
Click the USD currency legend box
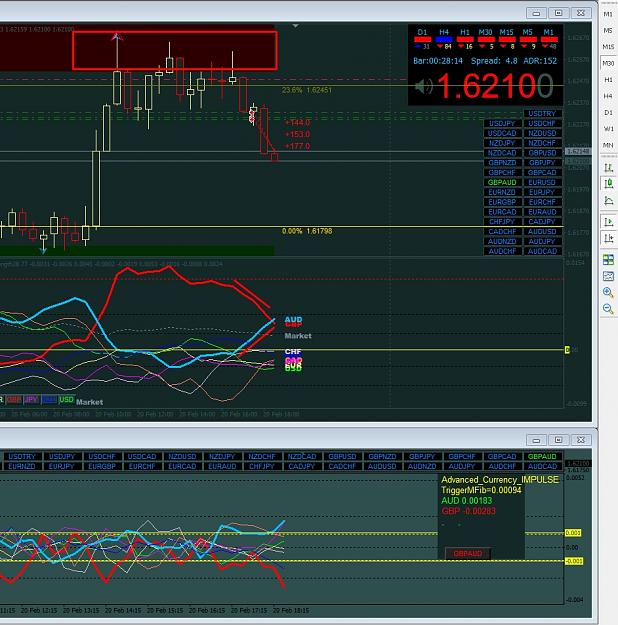66,400
